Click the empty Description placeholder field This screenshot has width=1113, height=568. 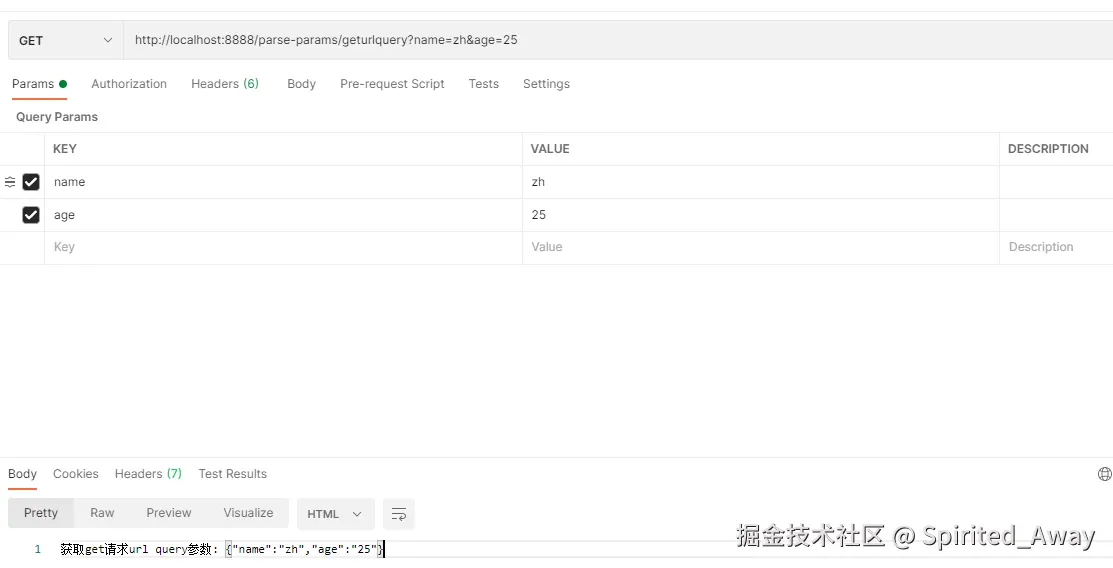tap(1056, 247)
